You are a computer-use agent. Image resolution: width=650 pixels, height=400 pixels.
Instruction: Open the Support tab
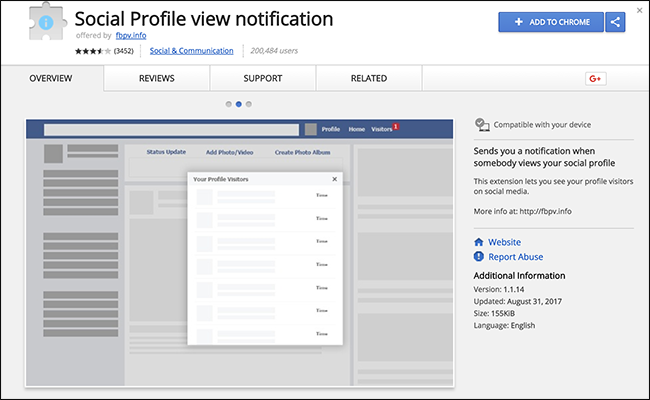(x=262, y=78)
